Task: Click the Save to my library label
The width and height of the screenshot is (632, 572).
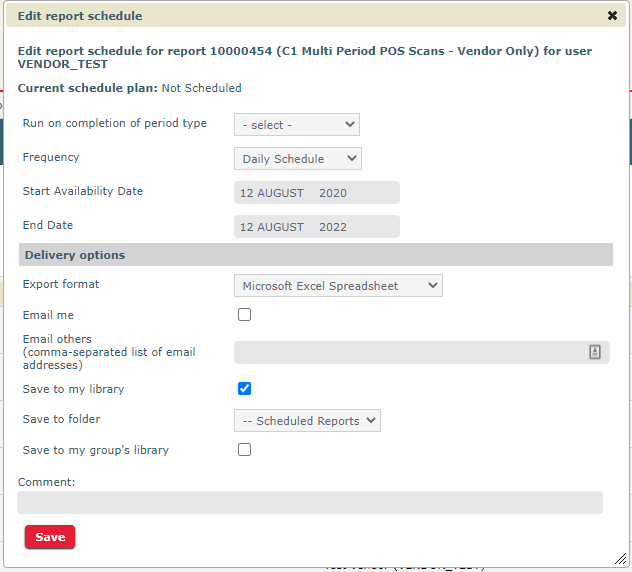Action: click(73, 389)
